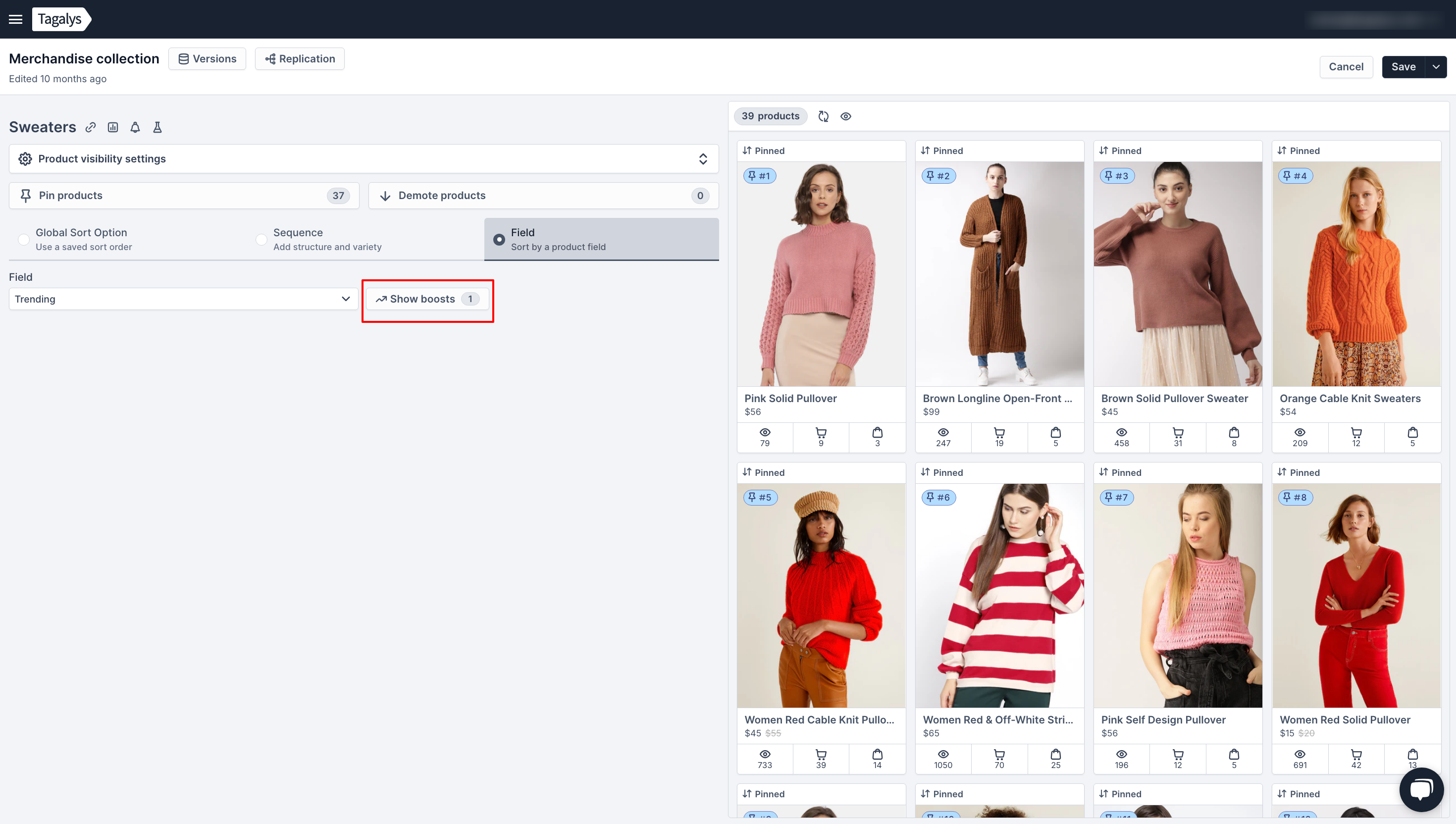Open the live chat widget bubble
1456x824 pixels.
tap(1421, 789)
